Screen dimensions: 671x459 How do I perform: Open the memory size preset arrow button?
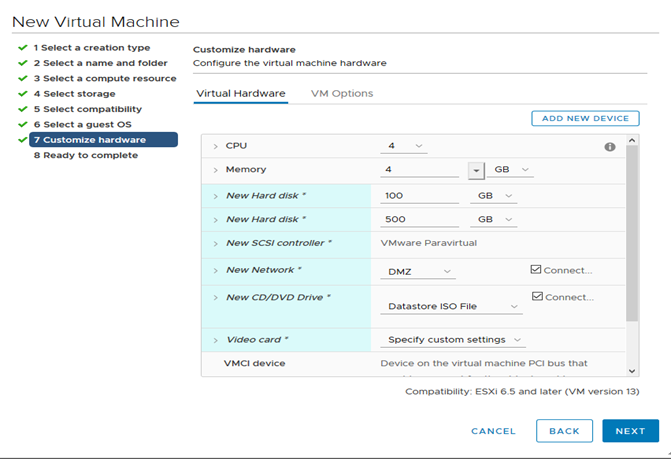tap(476, 171)
